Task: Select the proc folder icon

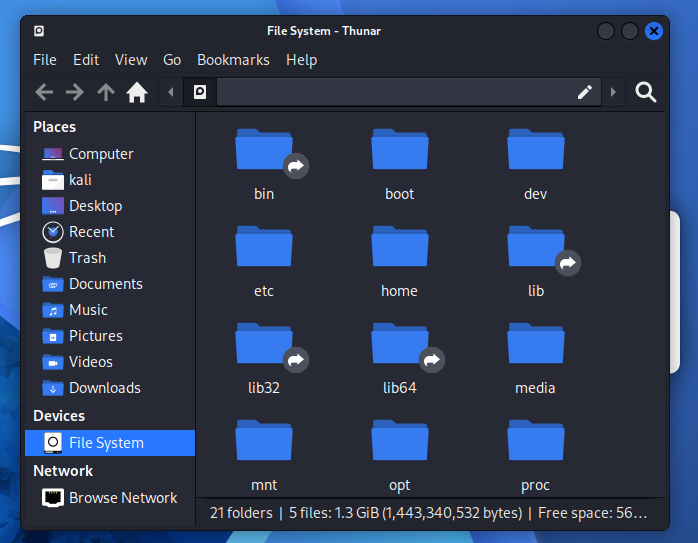Action: pyautogui.click(x=536, y=441)
